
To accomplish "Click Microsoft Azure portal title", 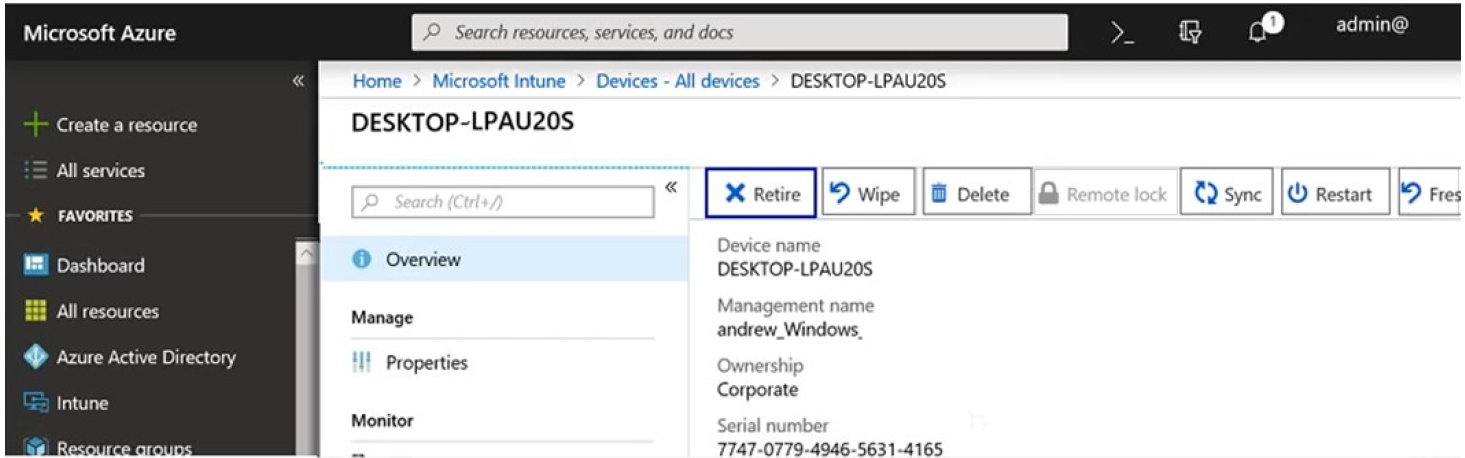I will click(x=100, y=33).
